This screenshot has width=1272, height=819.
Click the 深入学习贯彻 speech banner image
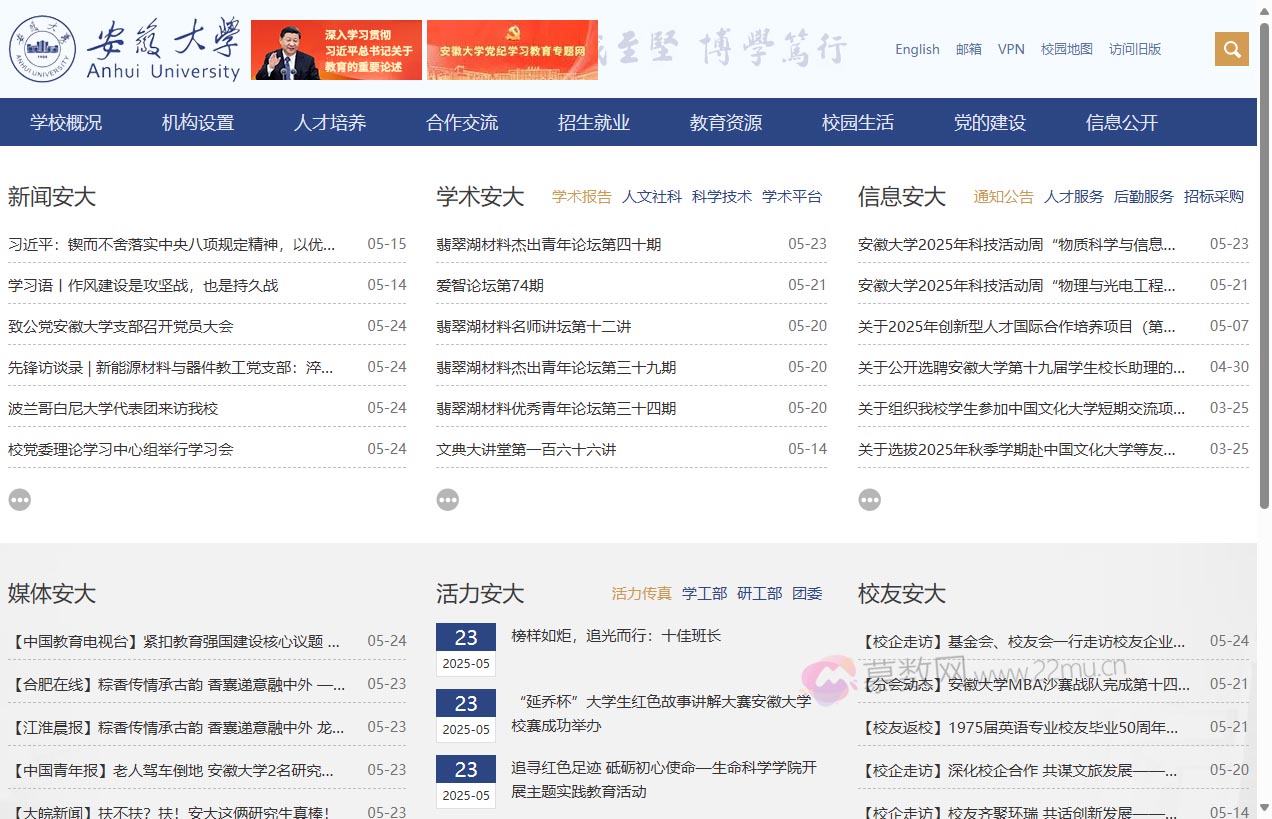pos(336,49)
